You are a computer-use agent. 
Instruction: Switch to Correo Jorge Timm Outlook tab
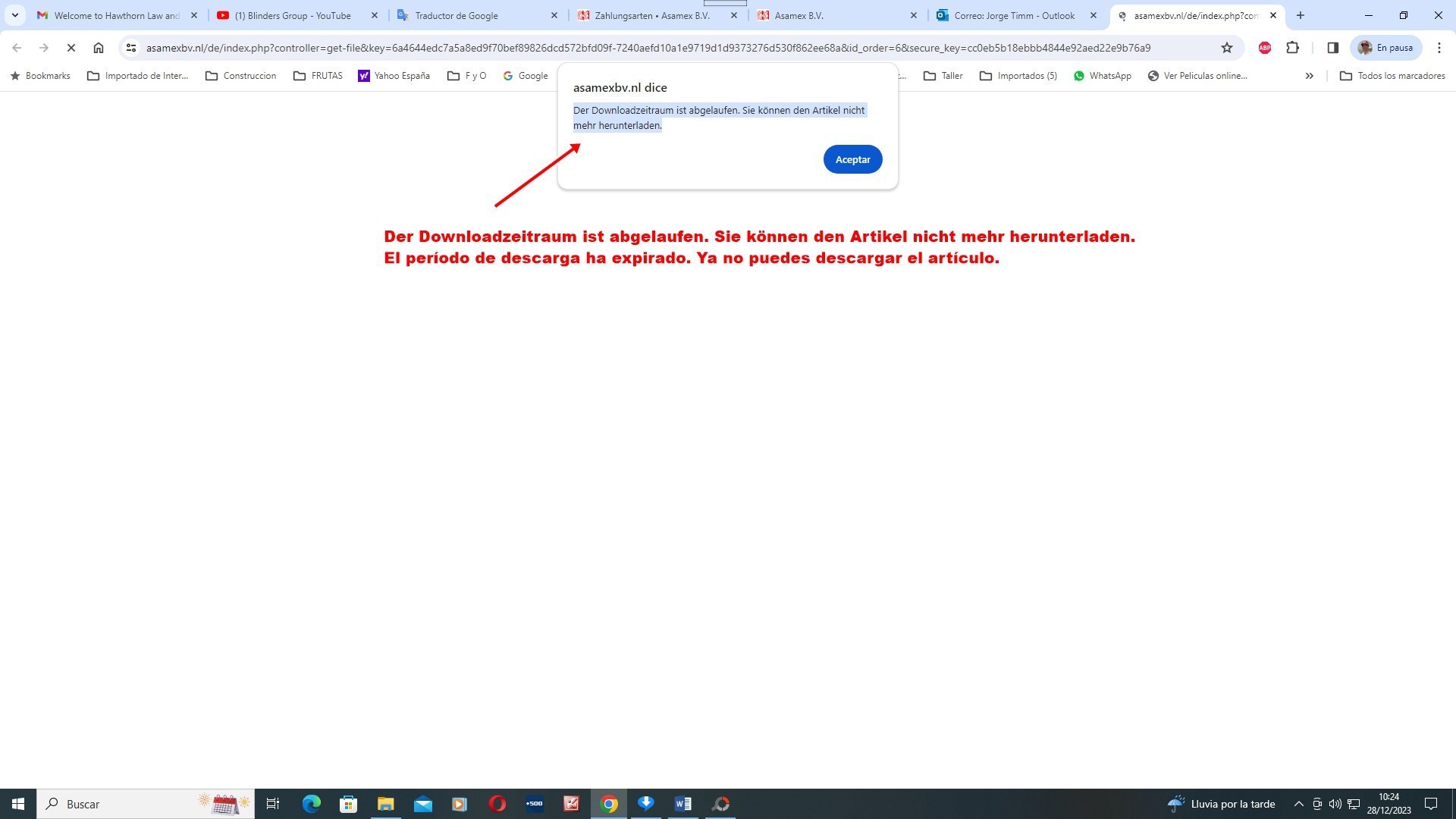pyautogui.click(x=1013, y=15)
